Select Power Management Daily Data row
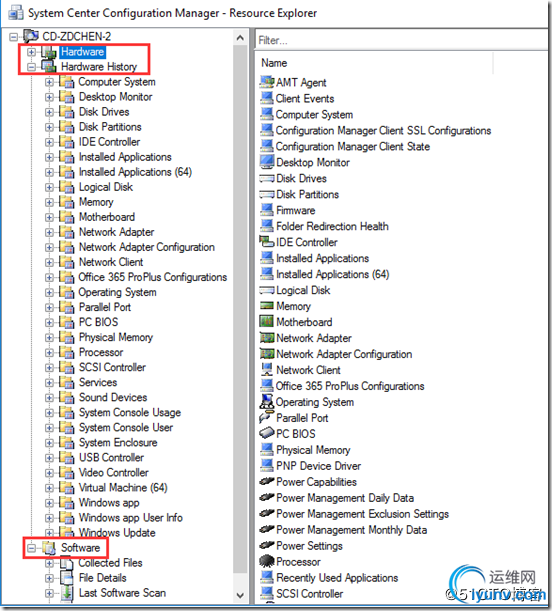This screenshot has height=611, width=552. [345, 498]
